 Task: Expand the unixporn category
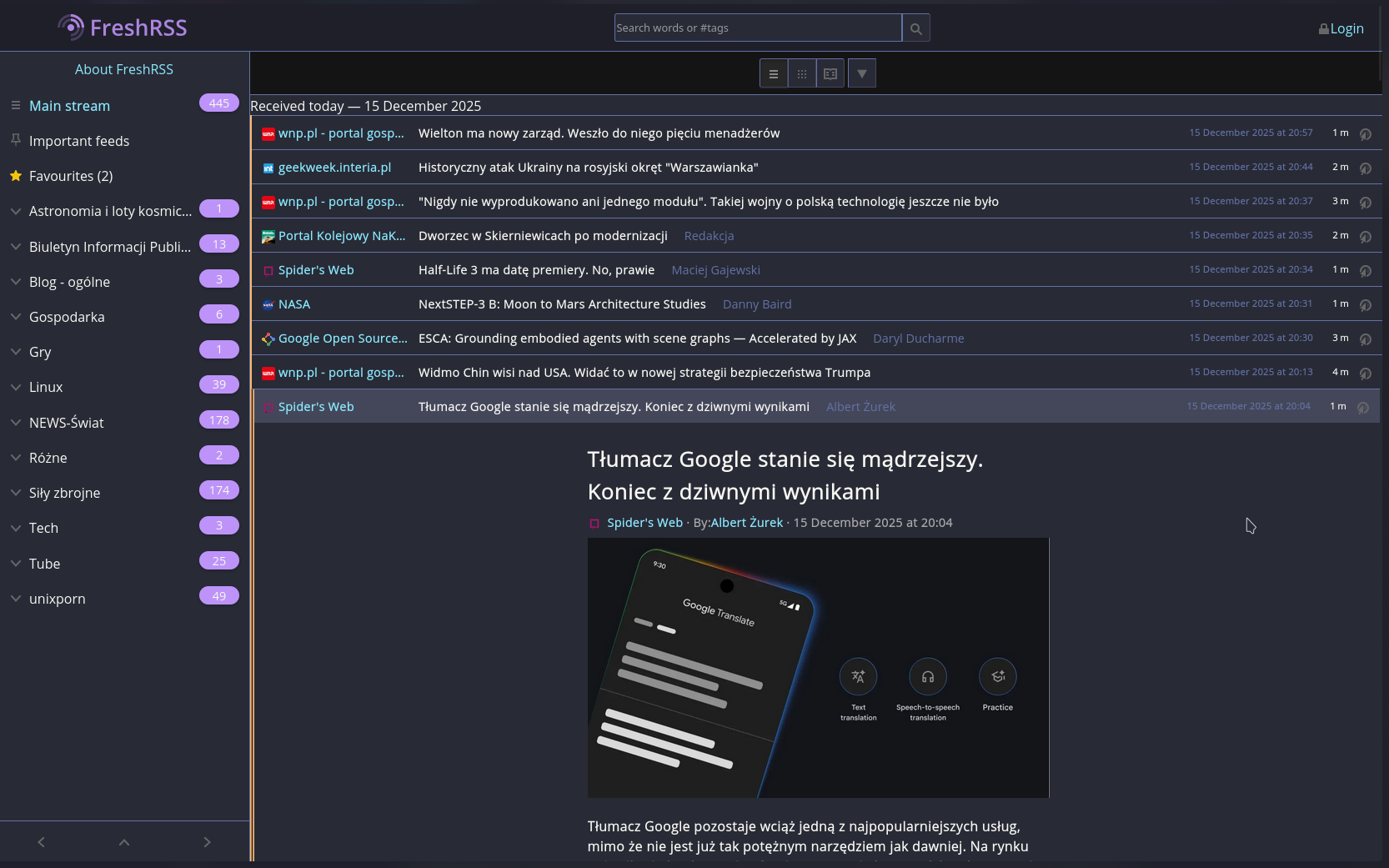coord(15,599)
